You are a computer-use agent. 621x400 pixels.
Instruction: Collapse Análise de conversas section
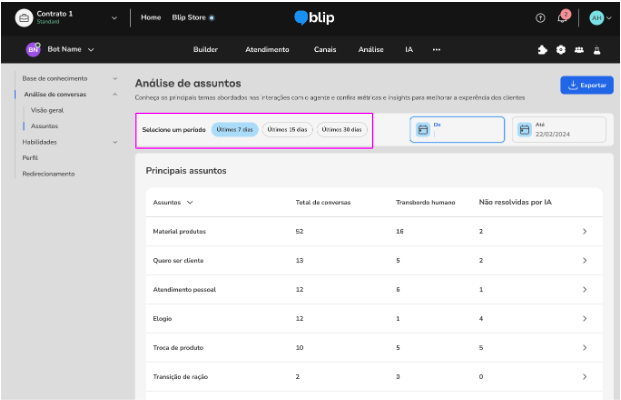point(115,94)
